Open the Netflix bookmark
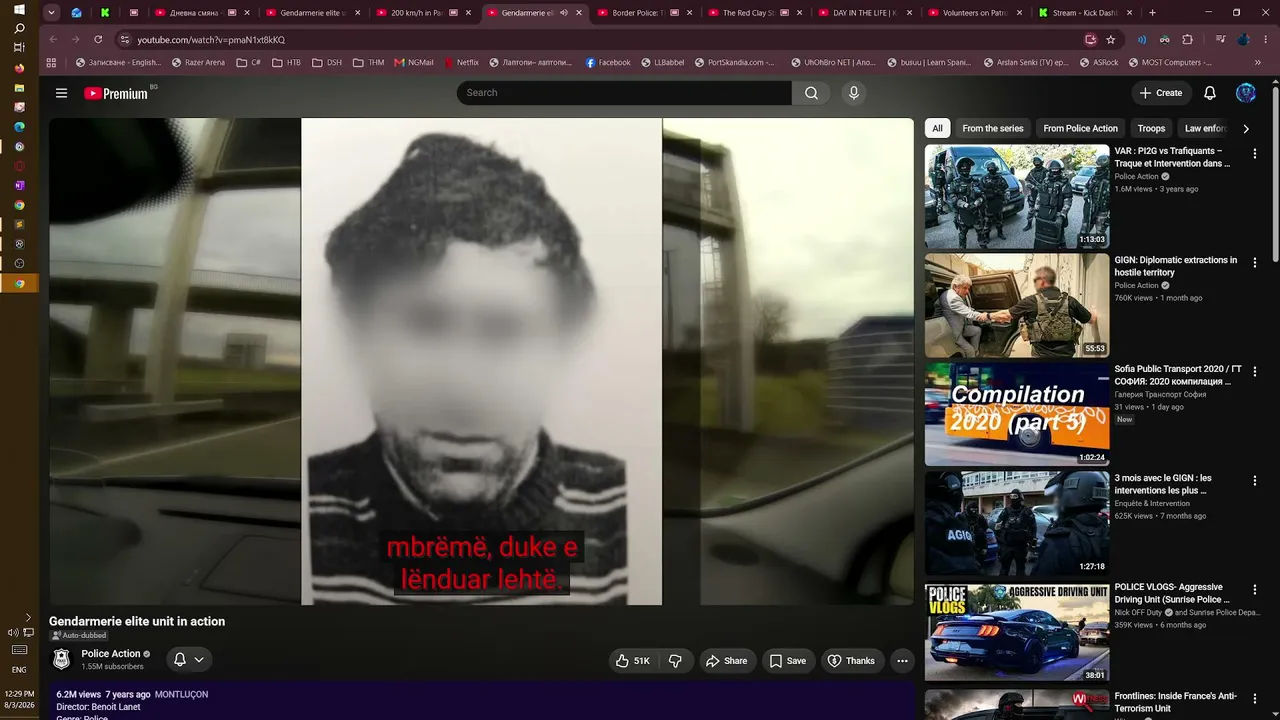Screen dimensions: 1280x720 (x=461, y=62)
